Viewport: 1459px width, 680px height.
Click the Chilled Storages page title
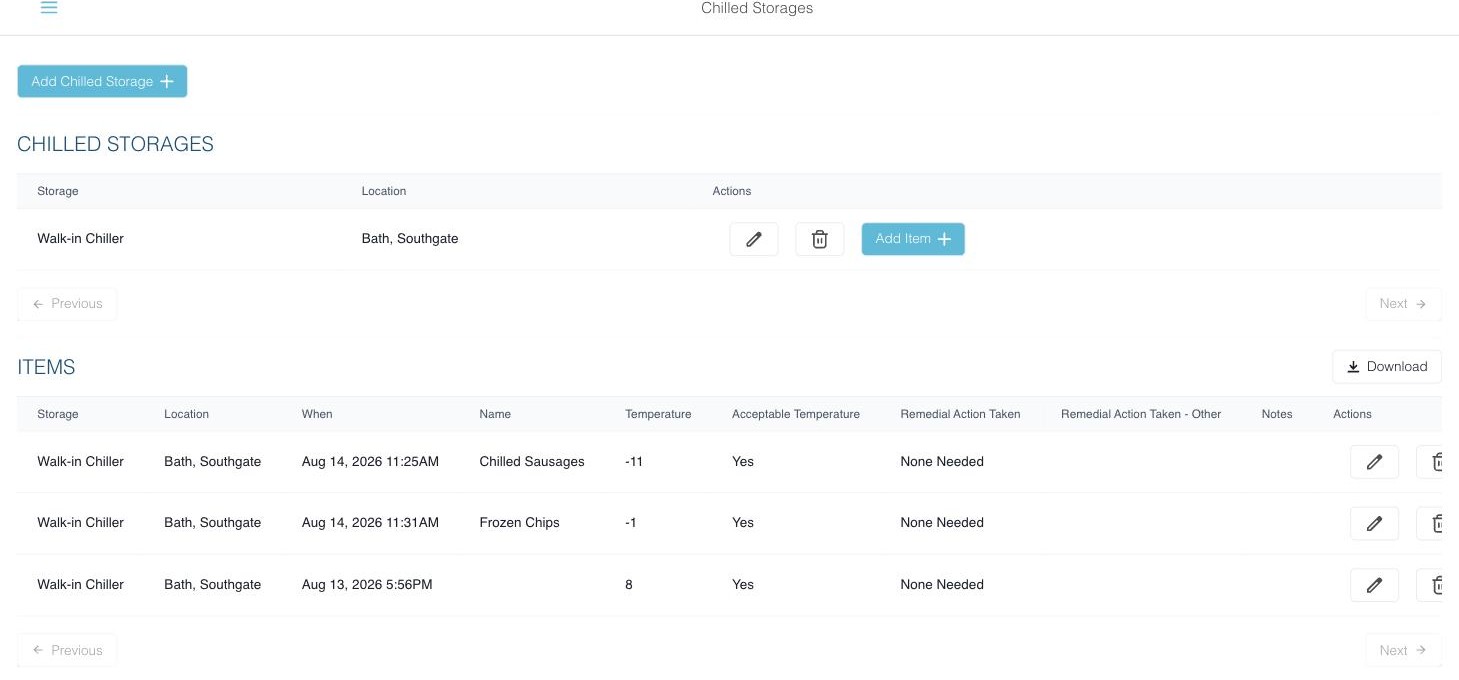(757, 9)
